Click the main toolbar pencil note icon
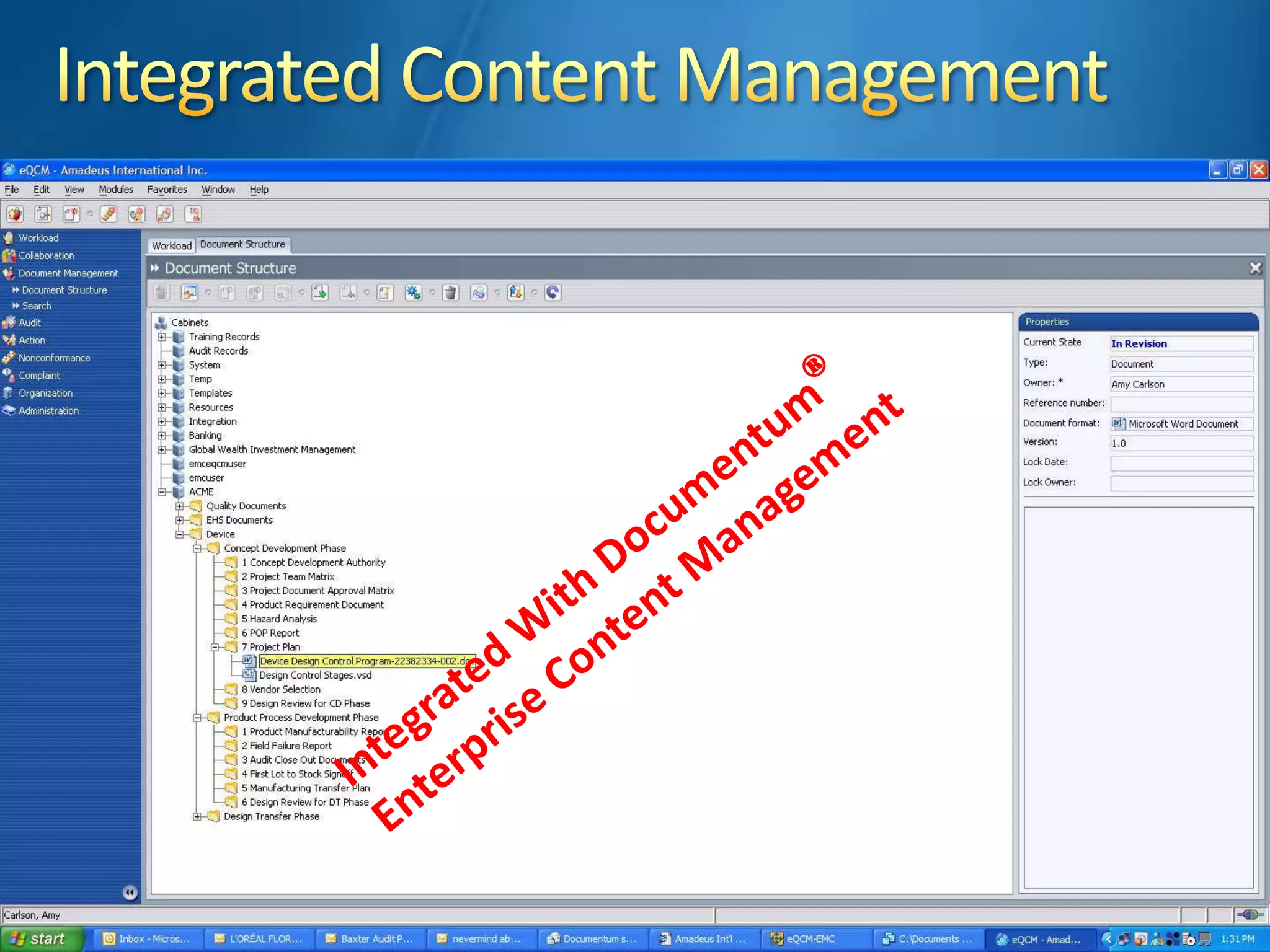The height and width of the screenshot is (952, 1270). tap(109, 214)
